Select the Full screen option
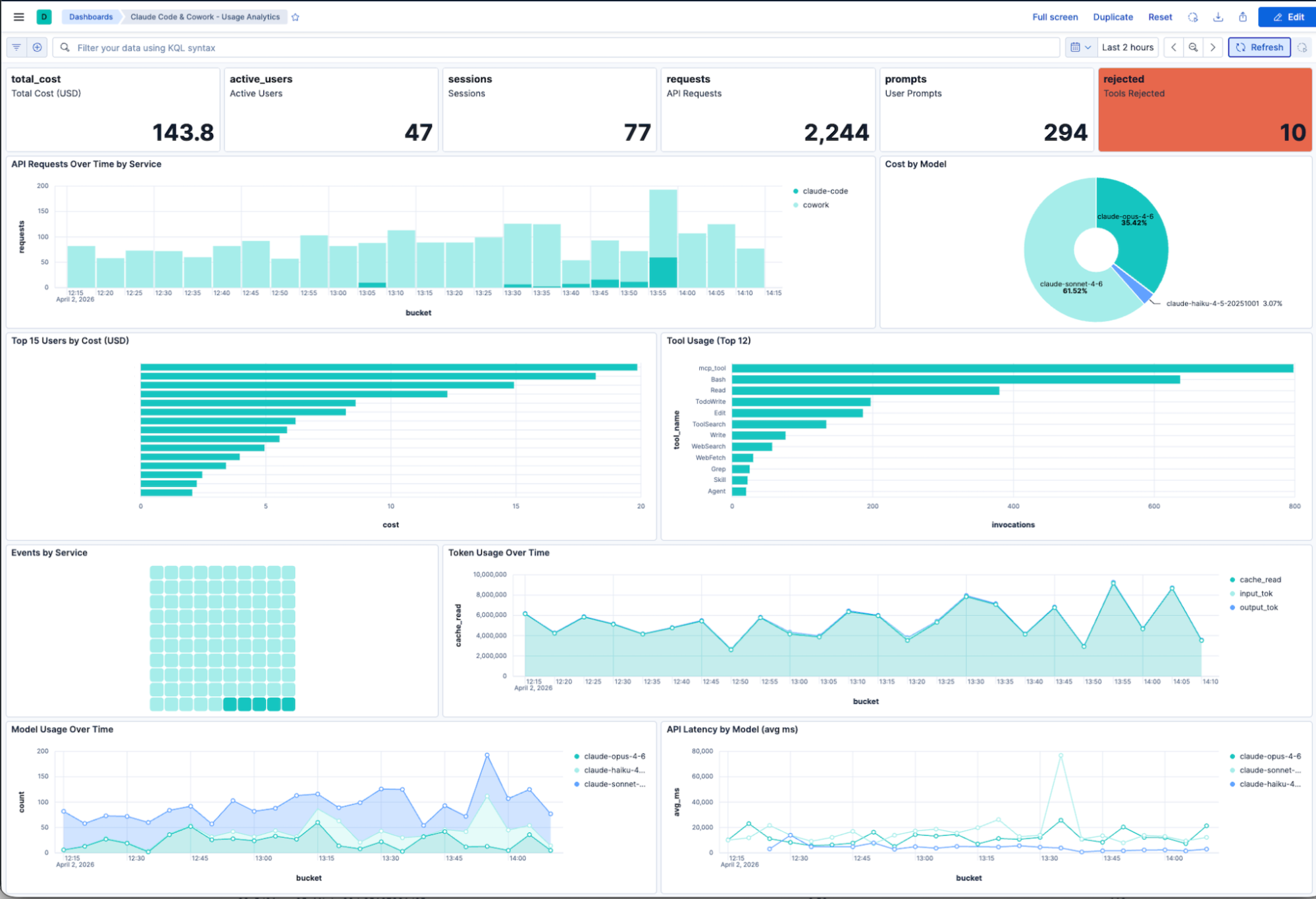The image size is (1316, 899). pyautogui.click(x=1055, y=17)
